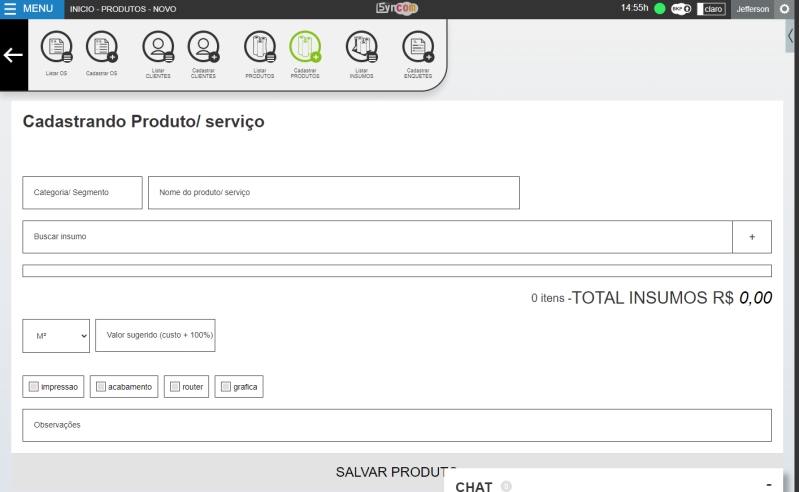Open the Listar OS icon
This screenshot has width=799, height=492.
click(x=58, y=49)
